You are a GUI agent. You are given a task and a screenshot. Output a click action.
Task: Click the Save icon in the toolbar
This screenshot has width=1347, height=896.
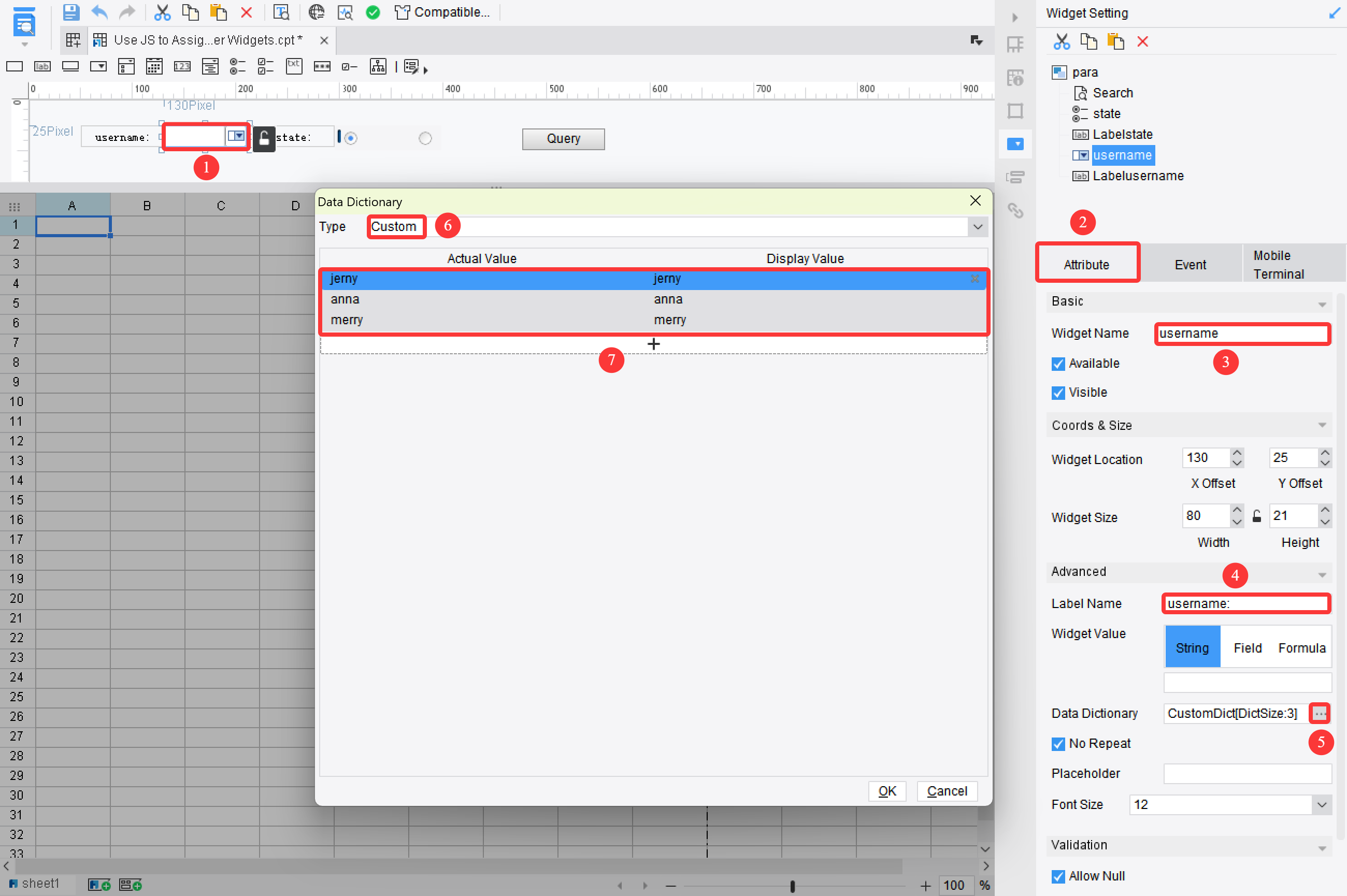point(71,12)
